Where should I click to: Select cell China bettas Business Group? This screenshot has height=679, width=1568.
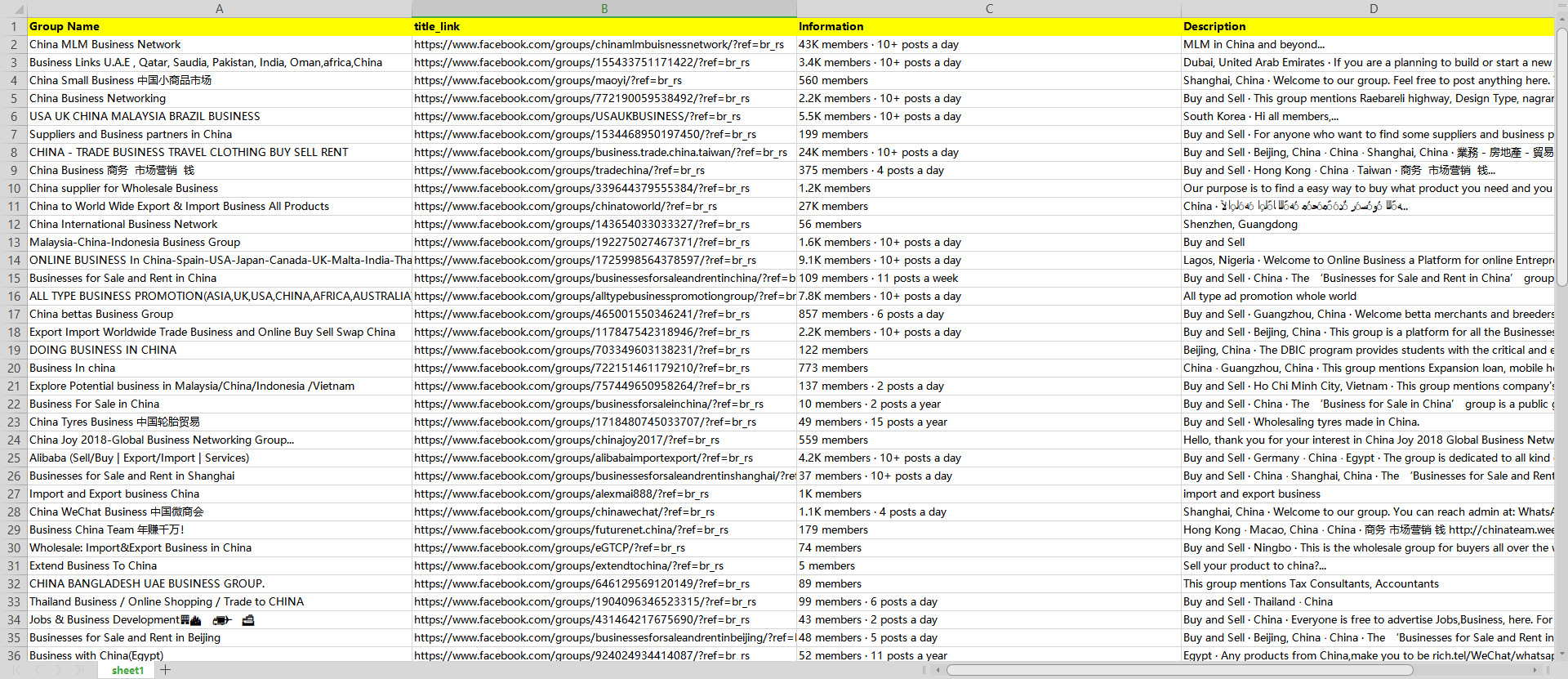click(220, 314)
